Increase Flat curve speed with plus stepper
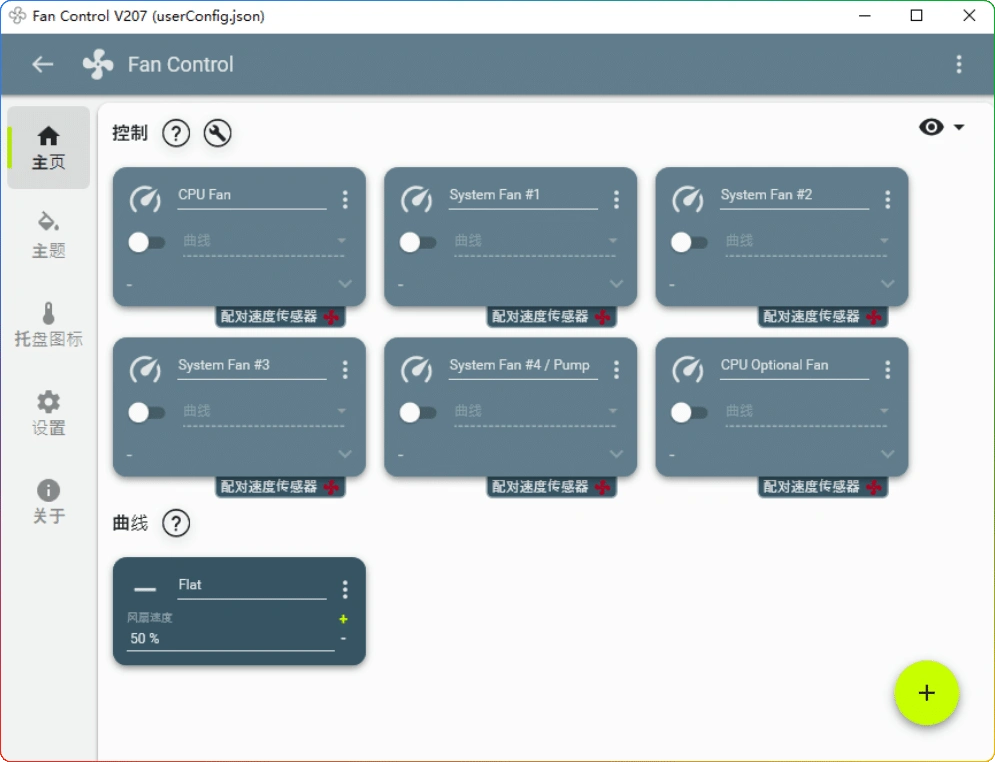 (x=343, y=618)
